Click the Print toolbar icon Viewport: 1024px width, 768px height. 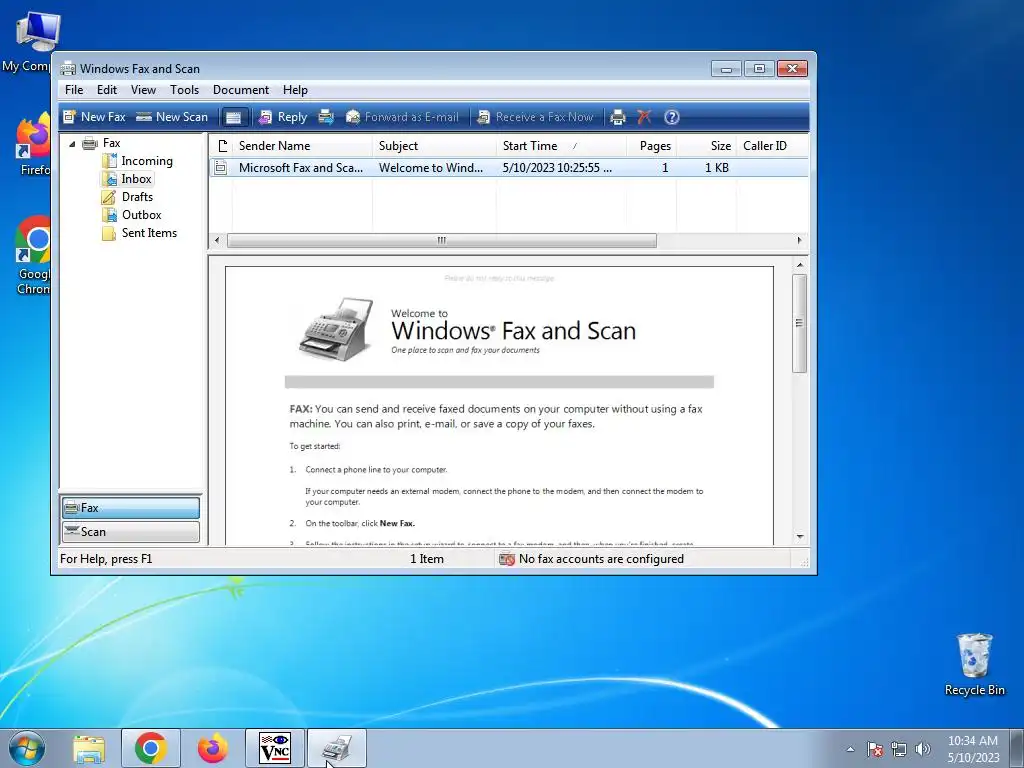click(618, 117)
